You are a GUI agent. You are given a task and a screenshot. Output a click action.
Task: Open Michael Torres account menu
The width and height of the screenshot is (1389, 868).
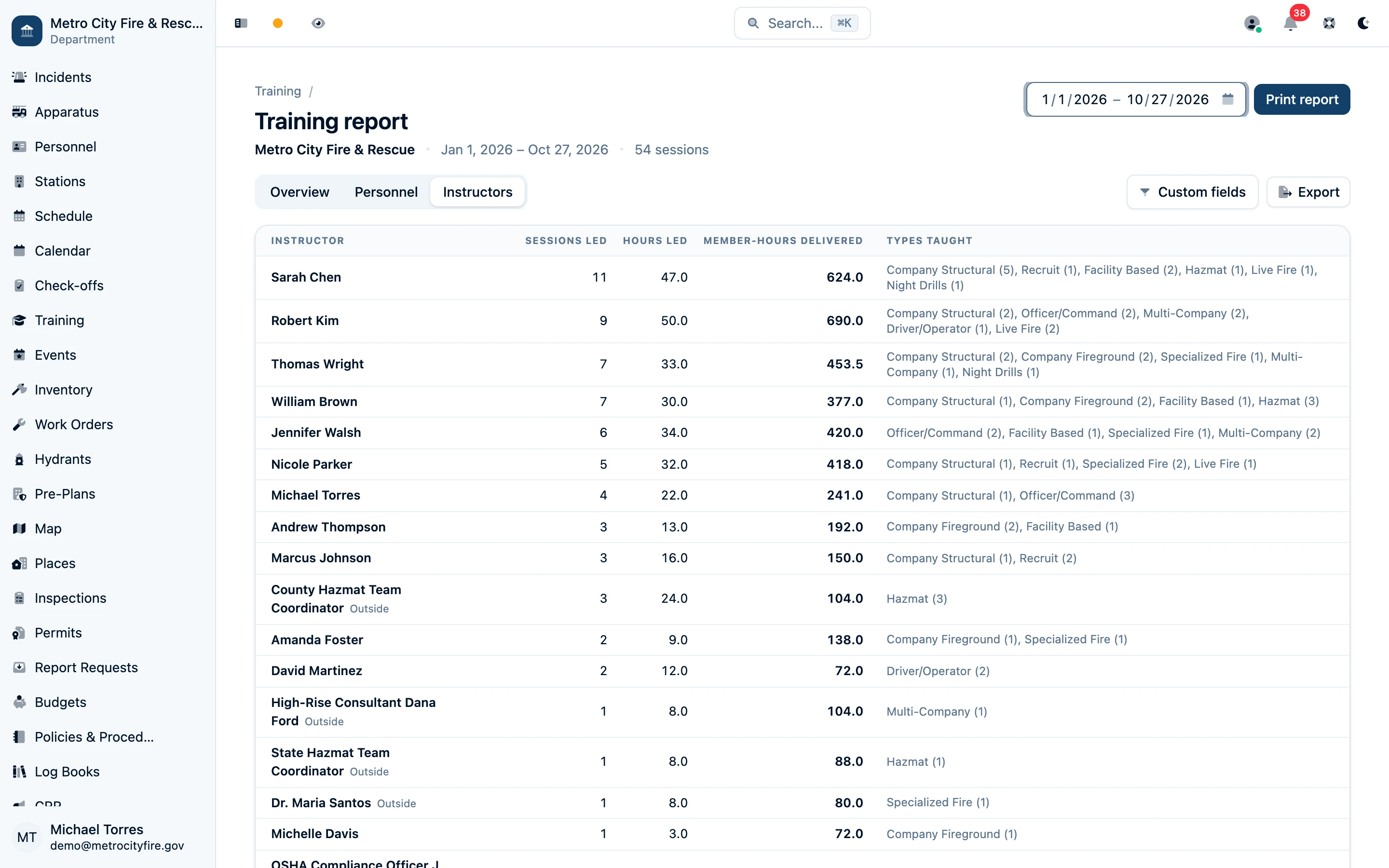[108, 837]
